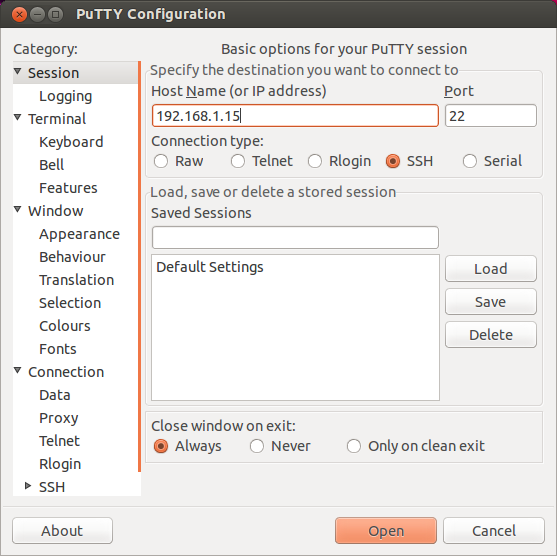Screen dimensions: 557x556
Task: Save the current session
Action: [x=491, y=302]
